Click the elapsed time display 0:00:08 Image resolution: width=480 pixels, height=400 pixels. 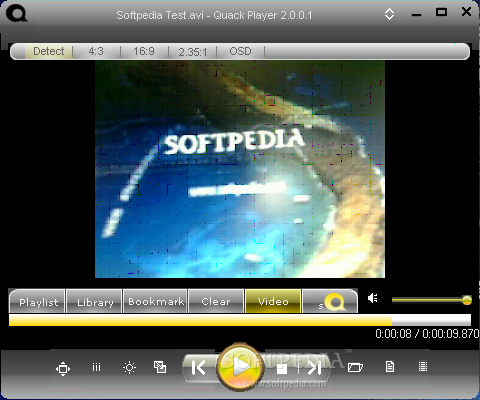393,334
